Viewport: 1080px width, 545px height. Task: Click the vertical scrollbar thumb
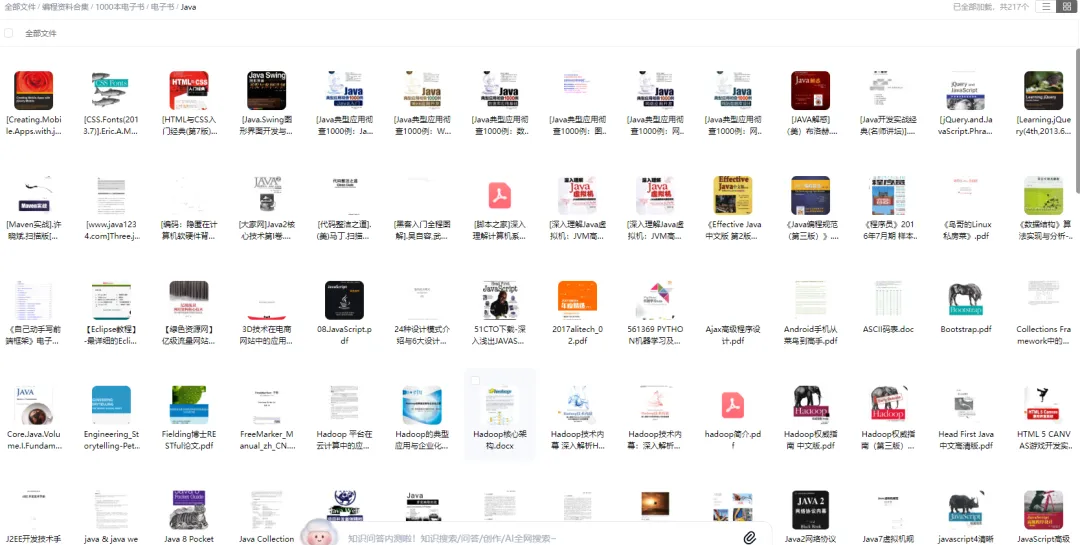pos(1077,121)
